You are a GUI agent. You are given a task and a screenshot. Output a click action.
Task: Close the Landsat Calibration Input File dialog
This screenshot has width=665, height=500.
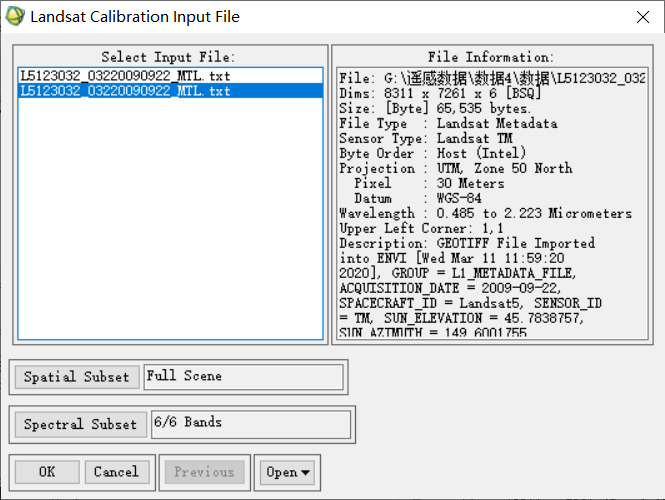(x=643, y=17)
